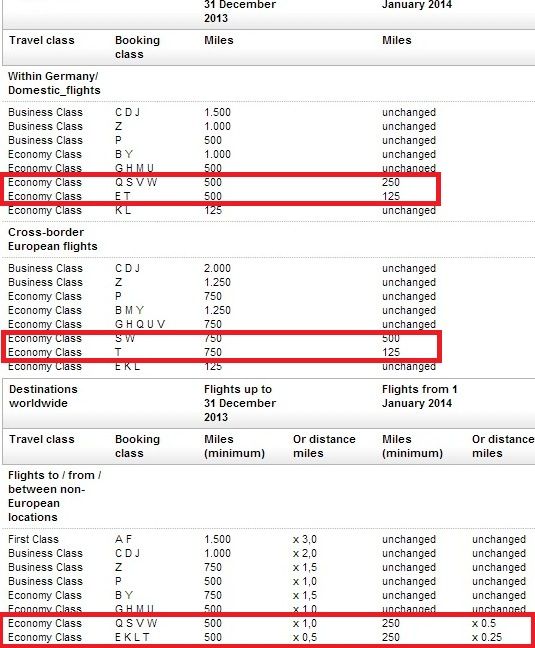The width and height of the screenshot is (535, 648).
Task: Click the 1.500 miles value in domestic section
Action: point(217,112)
